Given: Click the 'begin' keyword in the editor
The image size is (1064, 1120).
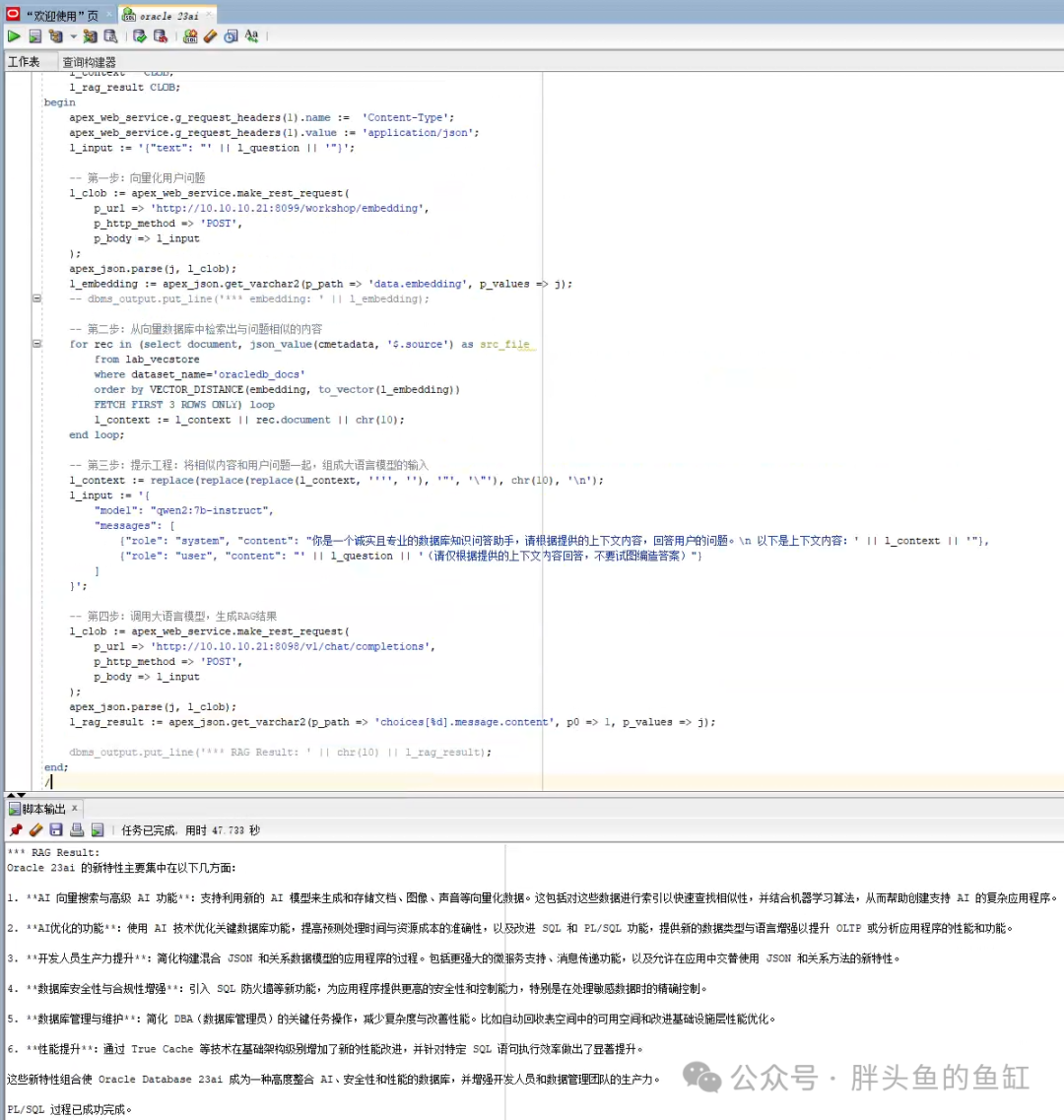Looking at the screenshot, I should (x=59, y=102).
